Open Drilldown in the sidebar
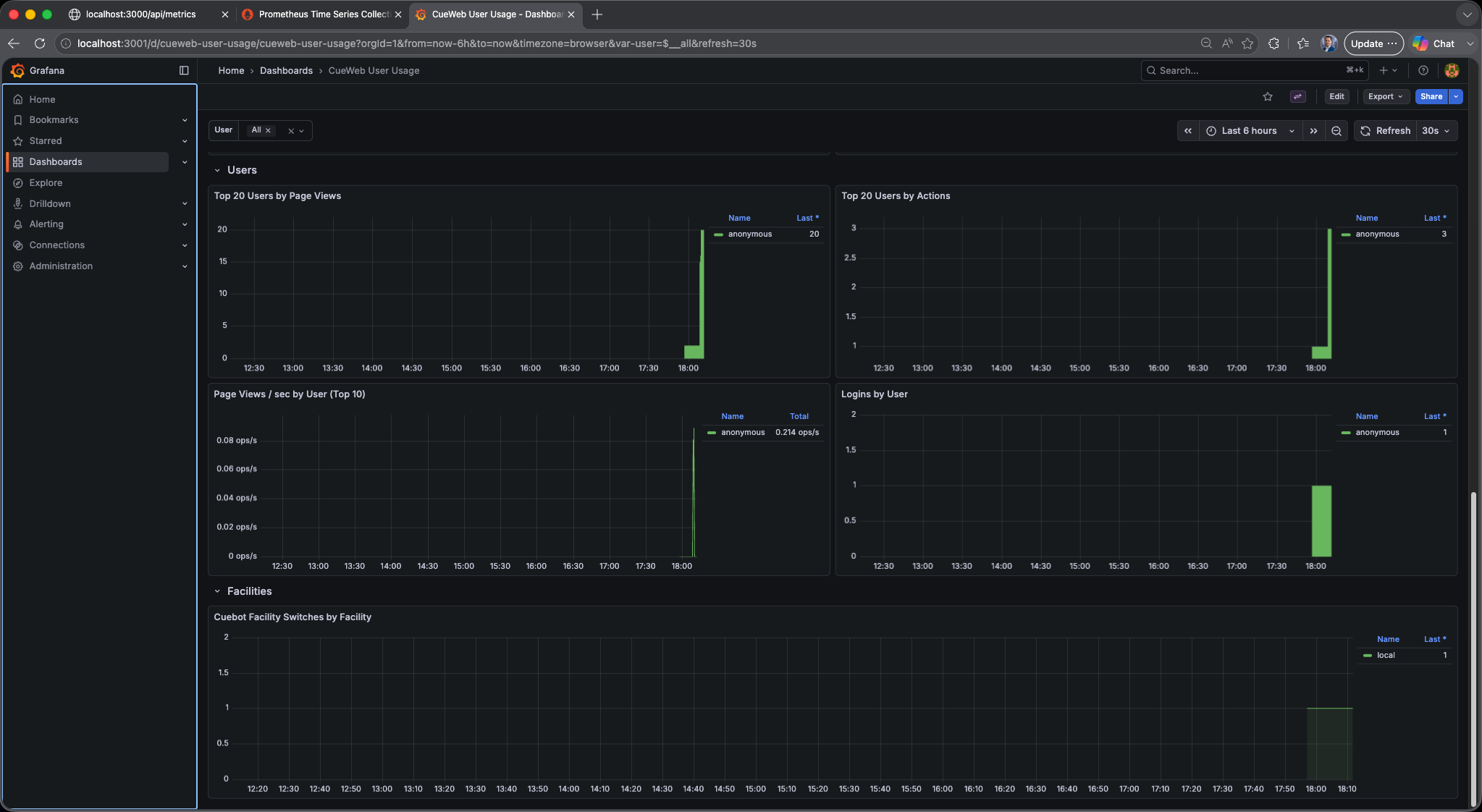This screenshot has height=812, width=1482. pos(50,204)
